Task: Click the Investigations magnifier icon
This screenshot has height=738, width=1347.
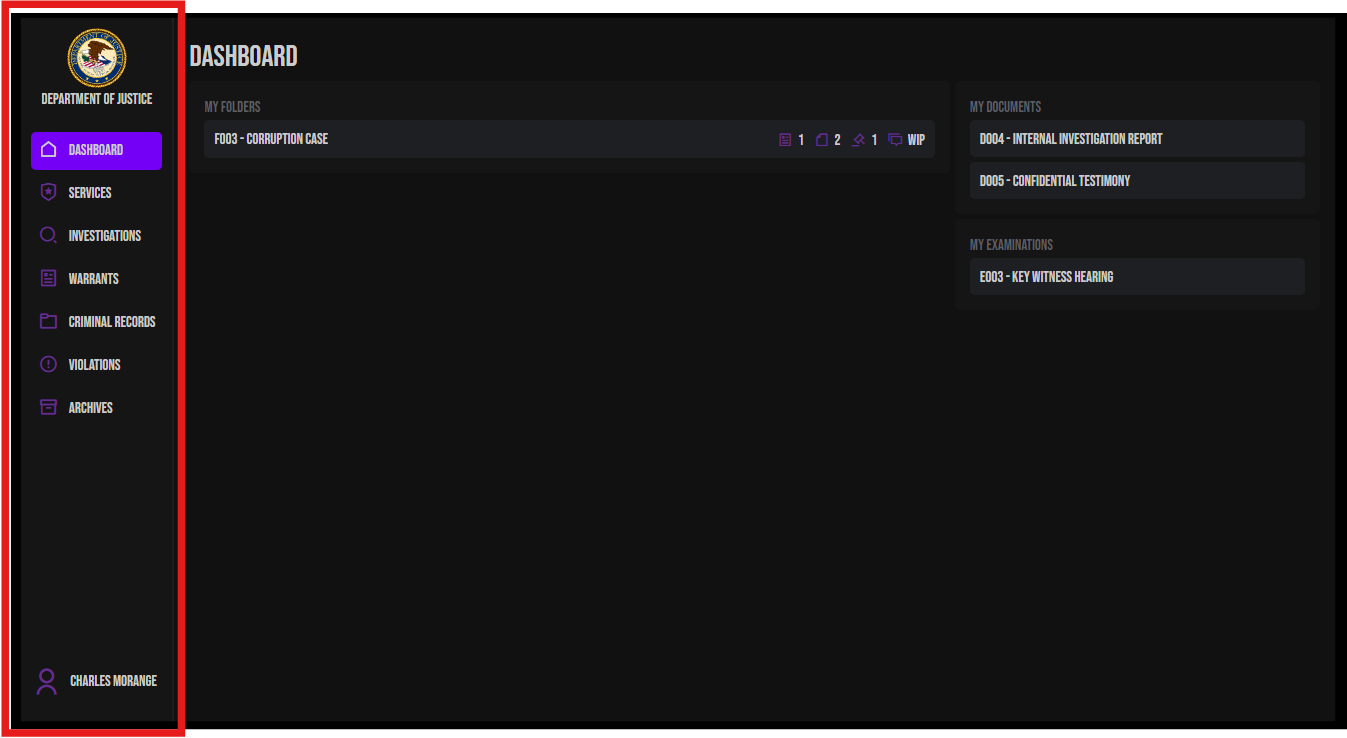Action: click(x=47, y=235)
